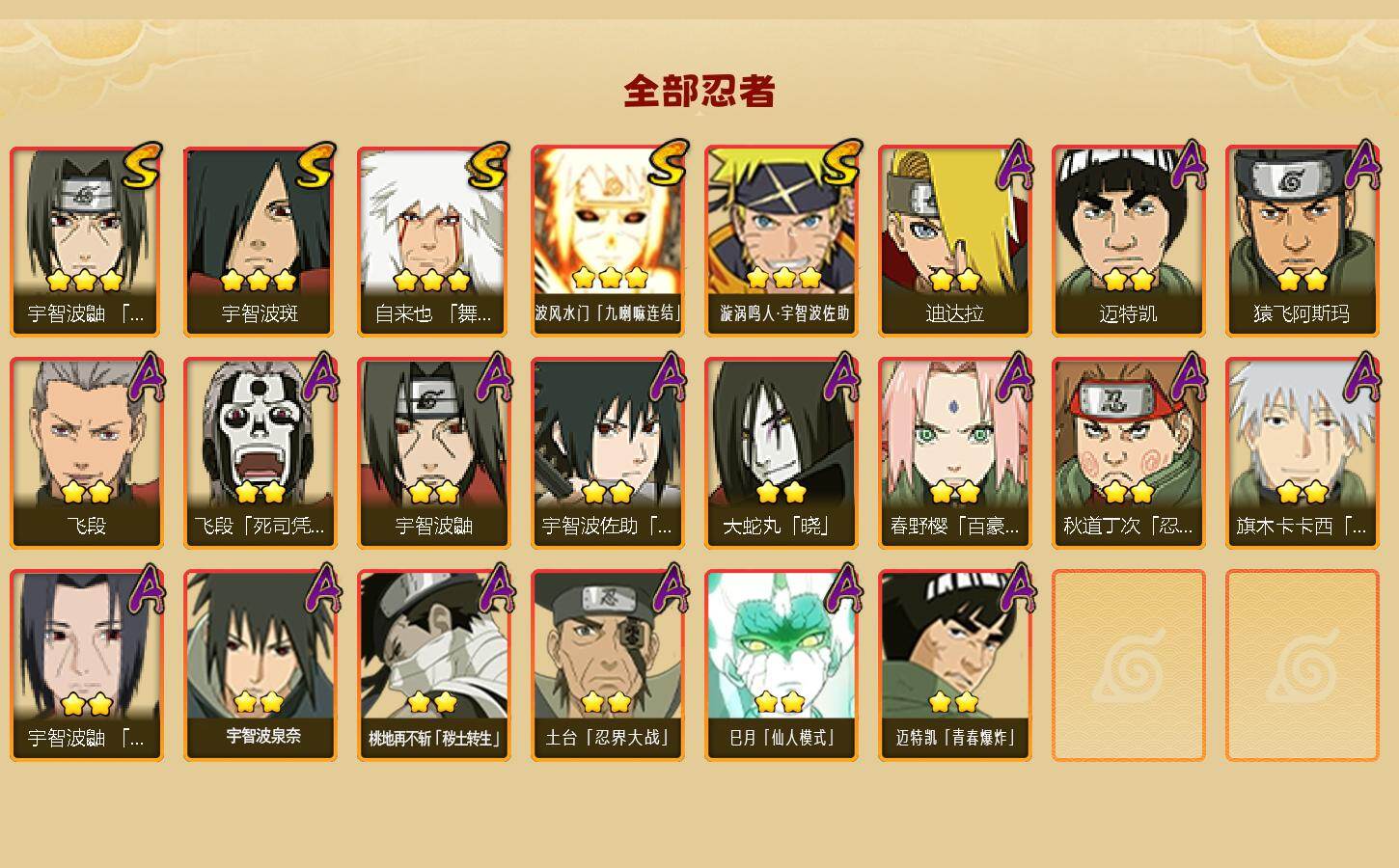Open the 秋道丁次 ninja card
This screenshot has width=1399, height=868.
click(x=1129, y=453)
